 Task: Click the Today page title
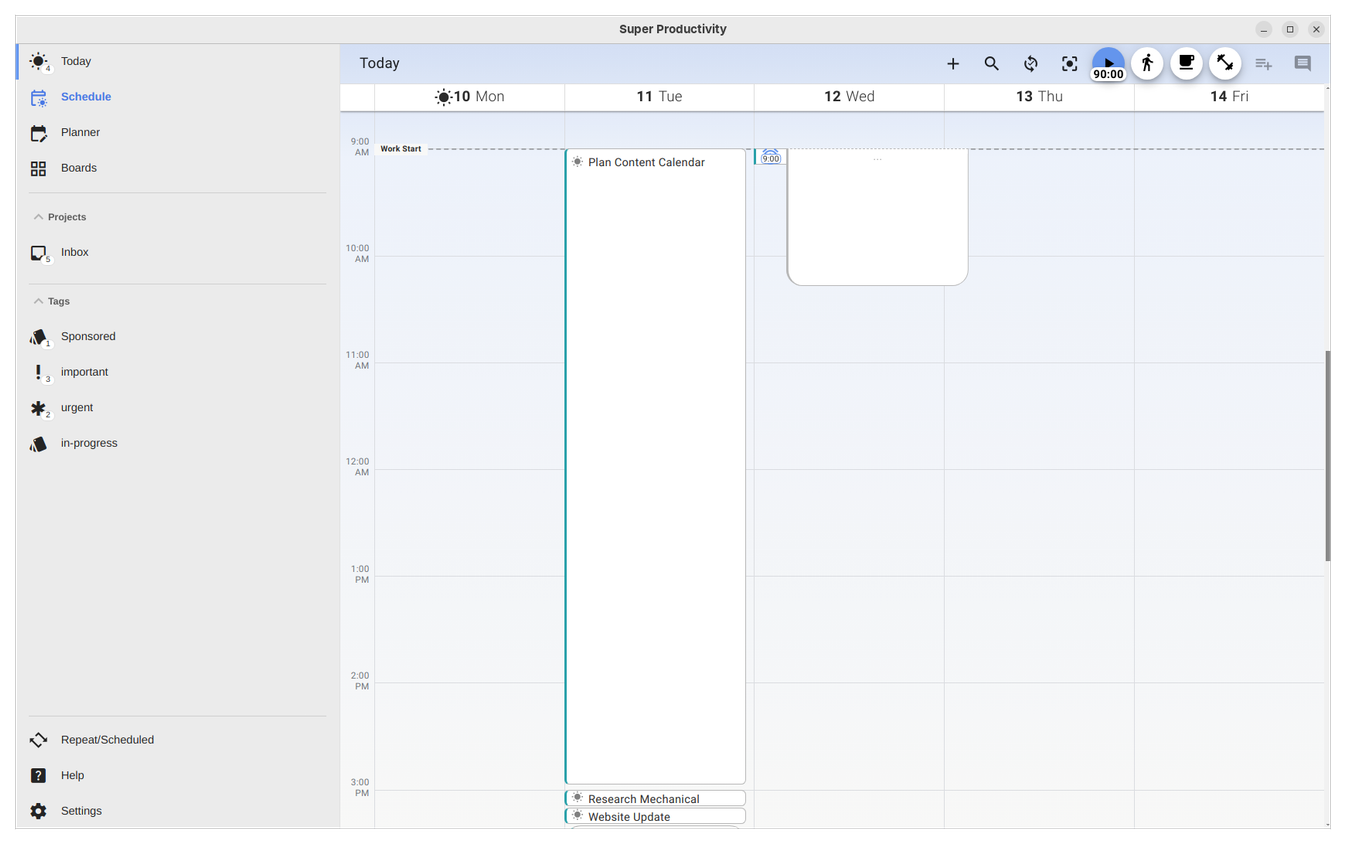(379, 63)
